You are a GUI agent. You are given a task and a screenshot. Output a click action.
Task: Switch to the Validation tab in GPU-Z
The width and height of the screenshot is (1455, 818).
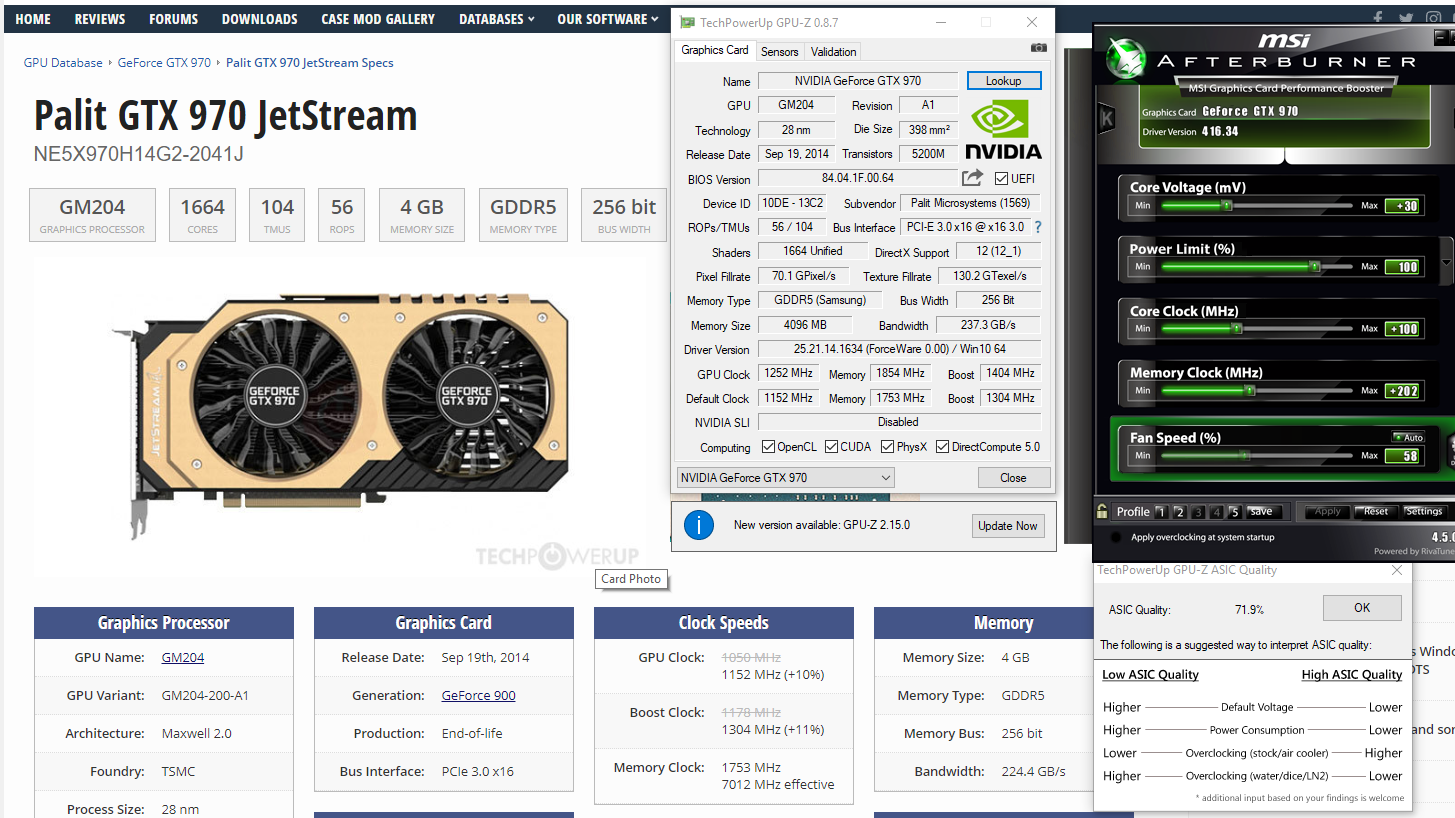(834, 52)
